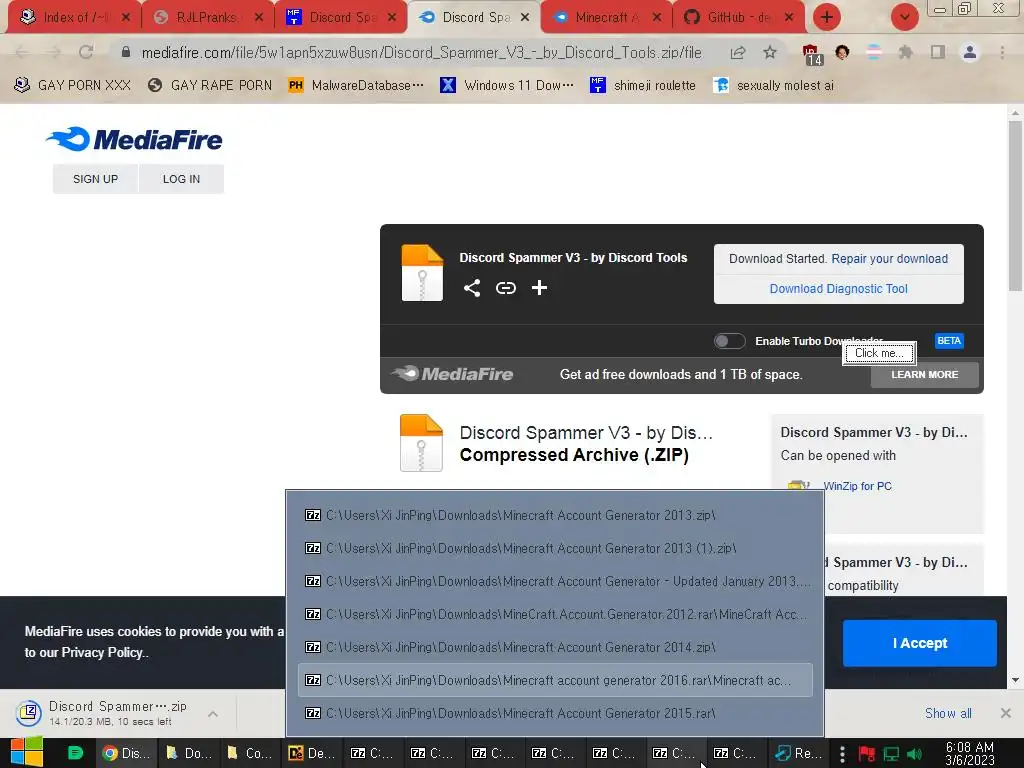Screen dimensions: 1024x768
Task: Open the 'De...' taskbar button
Action: coord(311,753)
